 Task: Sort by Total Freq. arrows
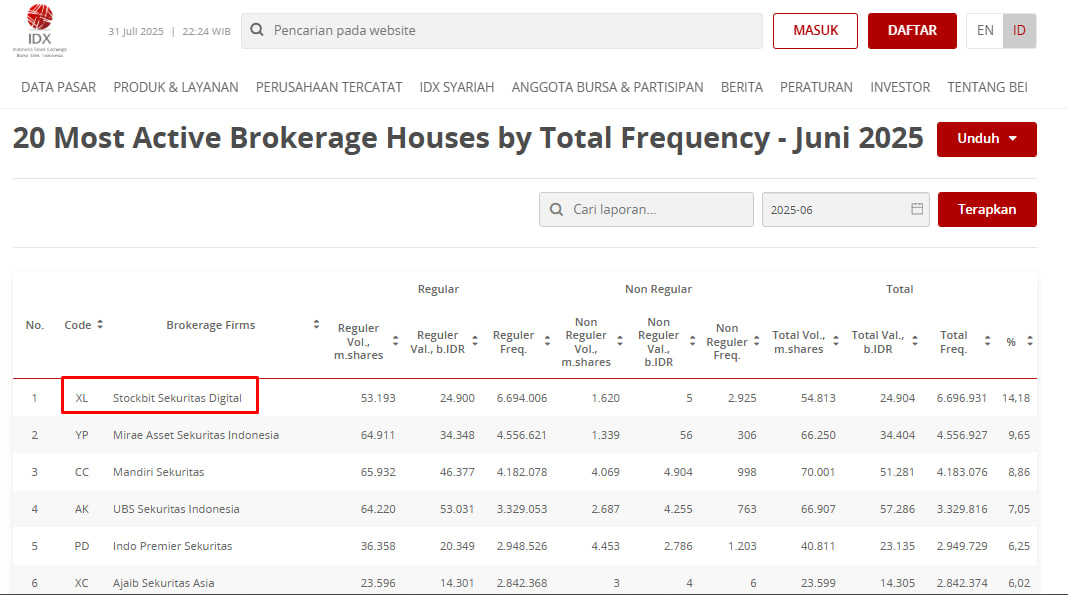click(x=987, y=341)
